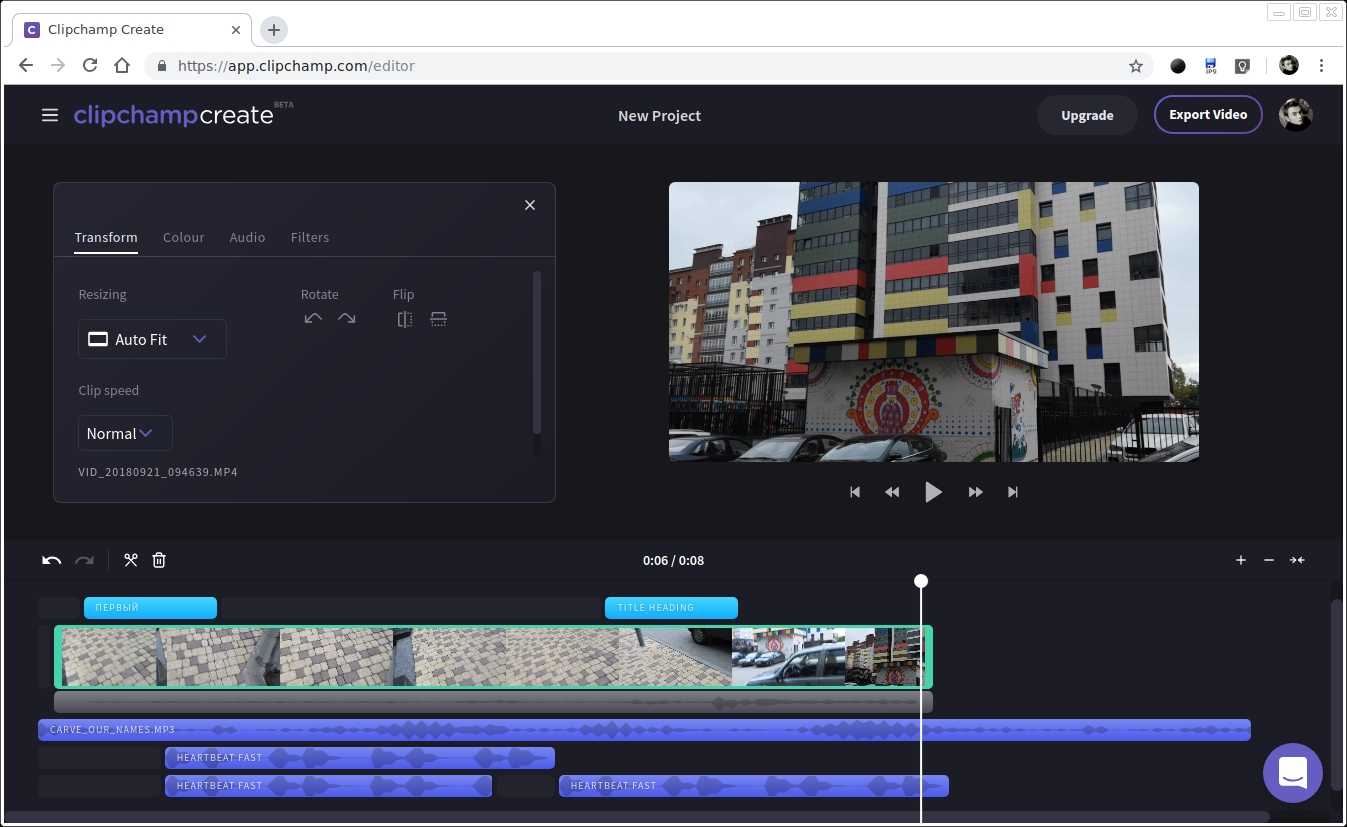Click the New Project title
Screen dimensions: 1347x827
click(x=659, y=116)
